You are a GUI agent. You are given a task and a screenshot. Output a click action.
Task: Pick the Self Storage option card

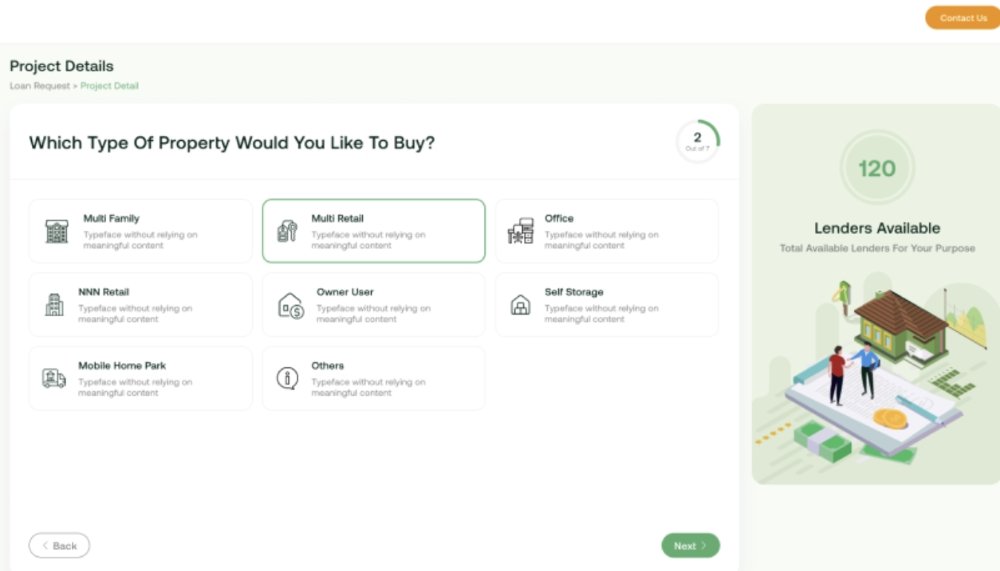[x=607, y=305]
